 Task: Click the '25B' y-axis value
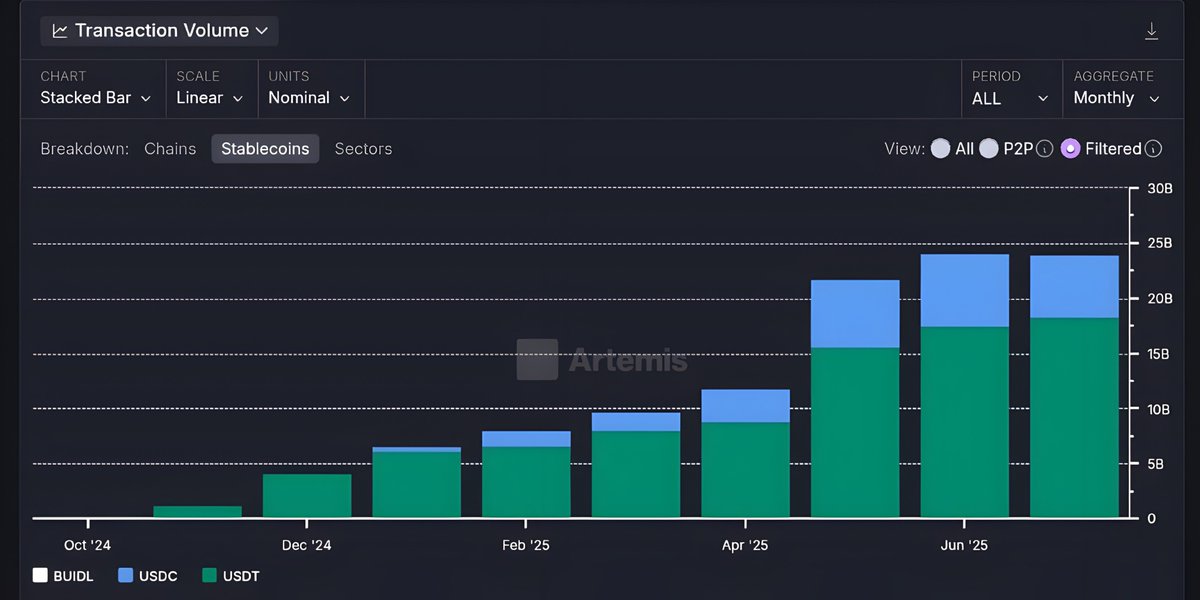click(x=1158, y=244)
